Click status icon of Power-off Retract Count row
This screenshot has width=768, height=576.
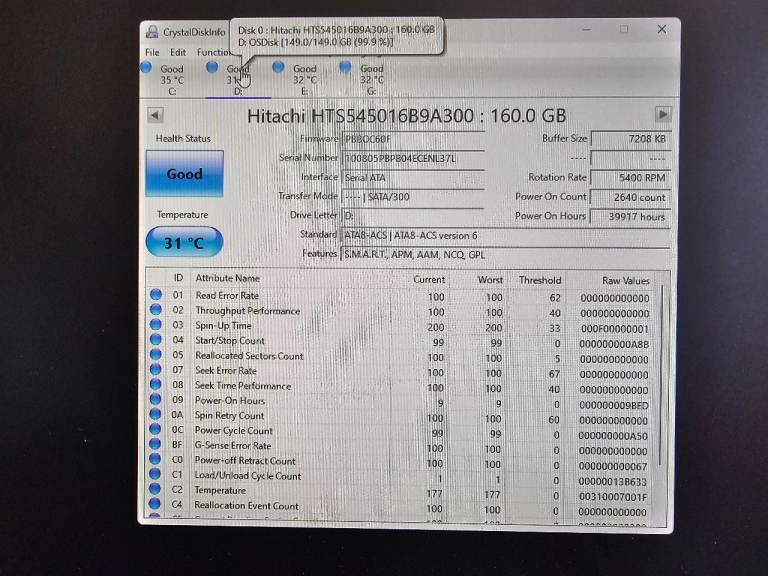[155, 459]
